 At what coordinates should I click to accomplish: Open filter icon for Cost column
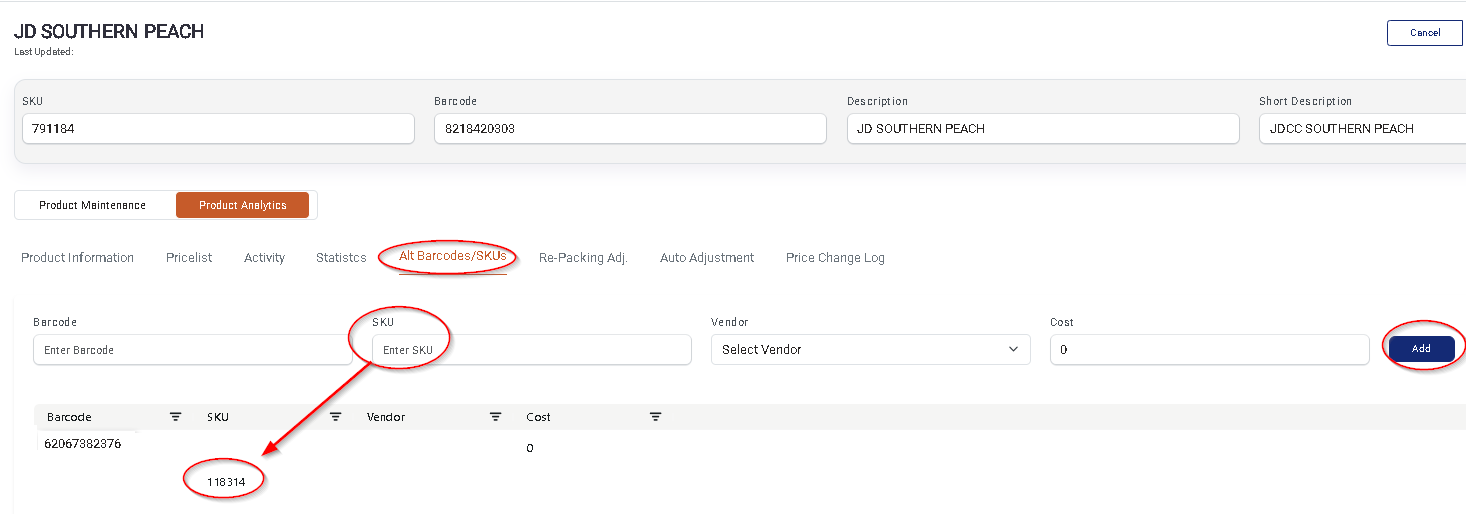click(655, 417)
